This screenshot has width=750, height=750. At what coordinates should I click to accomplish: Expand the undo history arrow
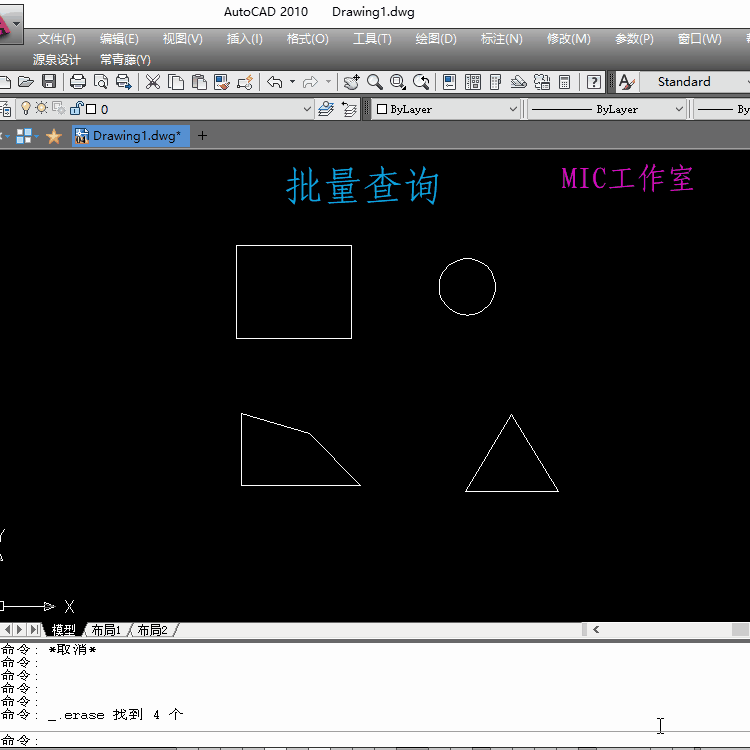click(x=292, y=82)
